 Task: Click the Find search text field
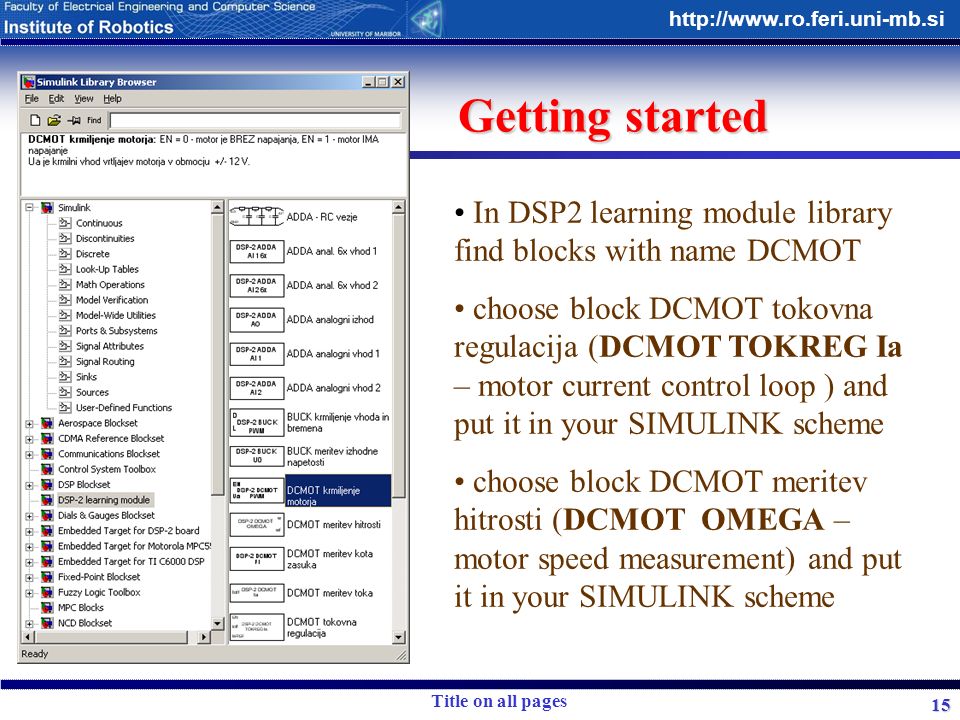coord(255,120)
